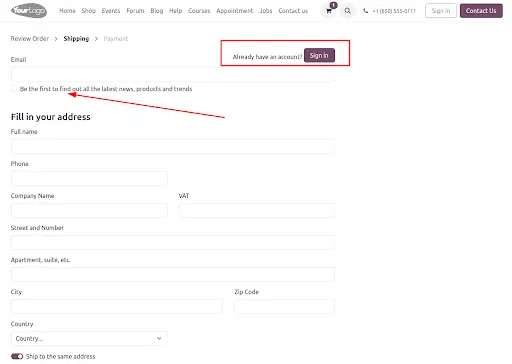Focus the Full name input field
Viewport: 512px width, 364px height.
pyautogui.click(x=173, y=146)
